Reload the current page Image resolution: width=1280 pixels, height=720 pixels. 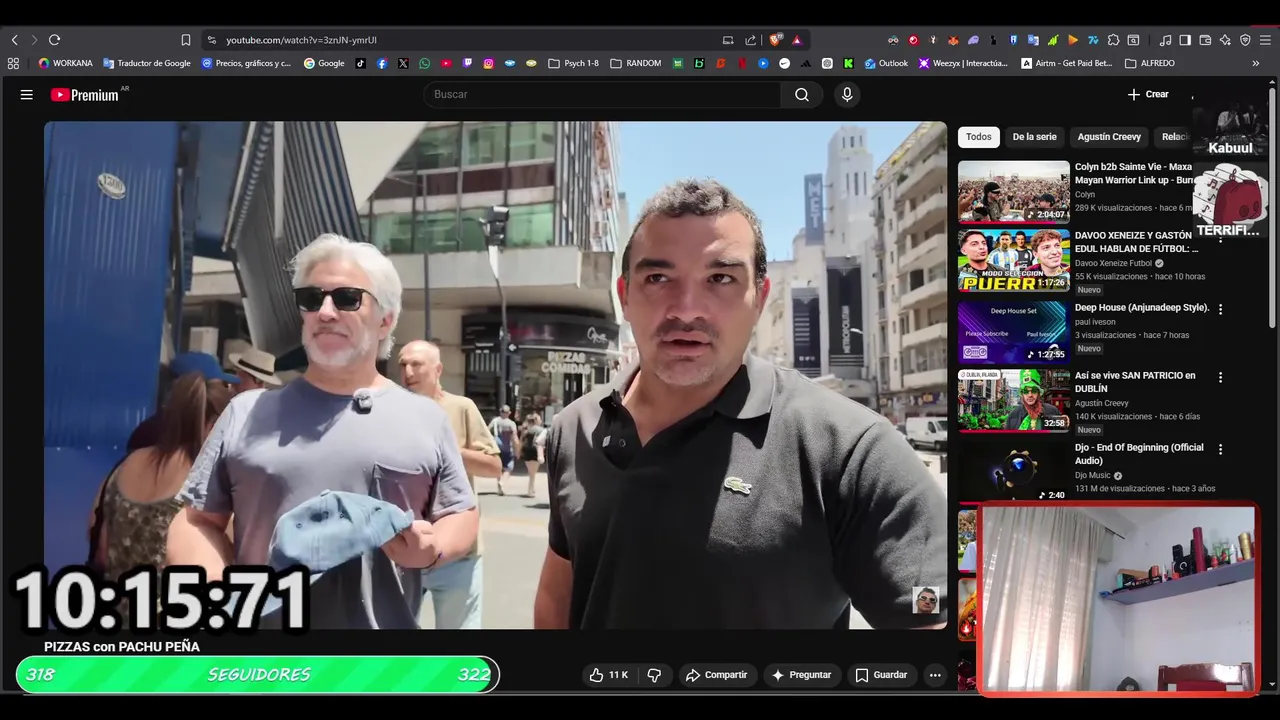(54, 40)
